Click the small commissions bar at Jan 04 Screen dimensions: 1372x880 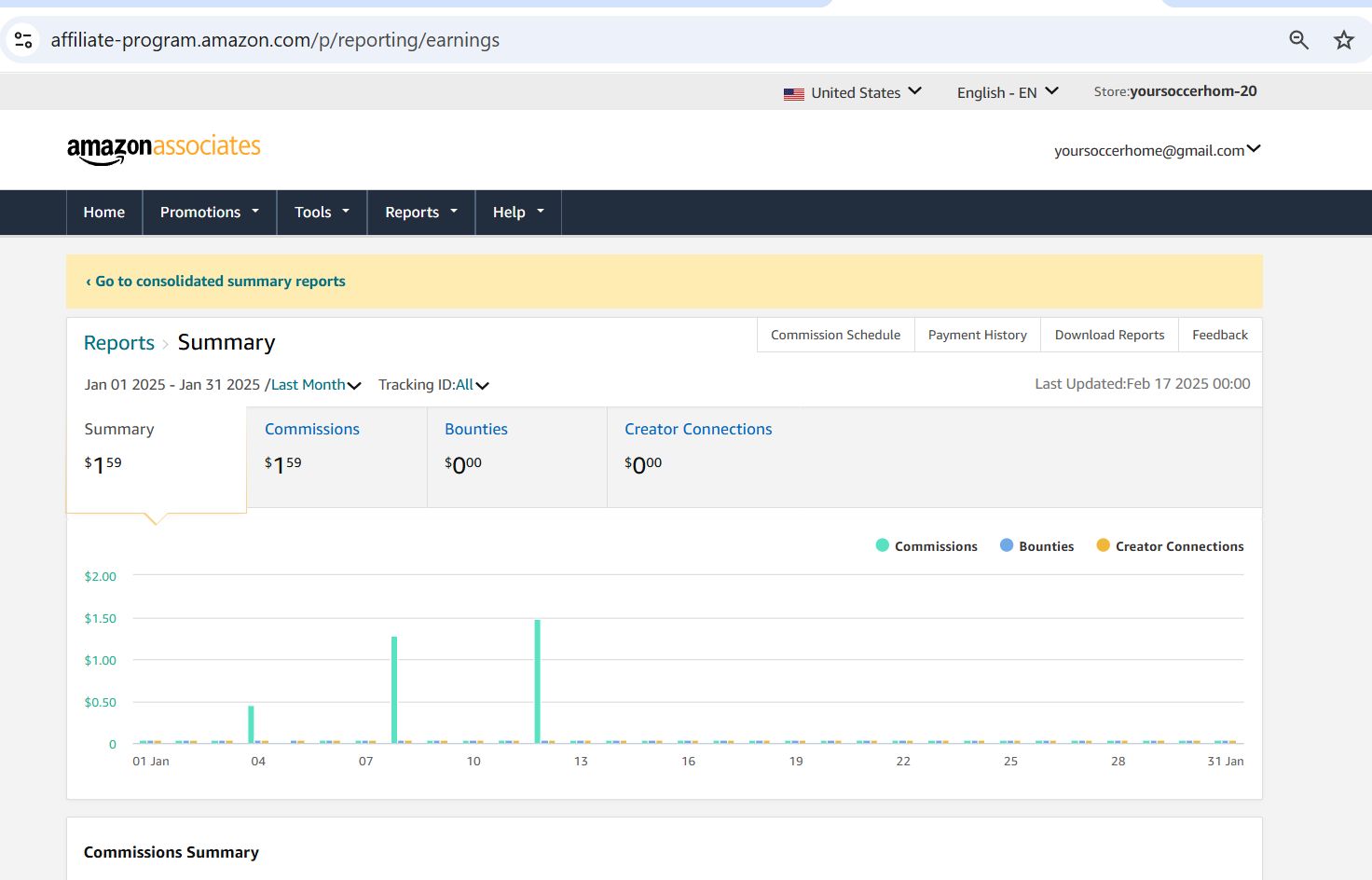pos(251,724)
